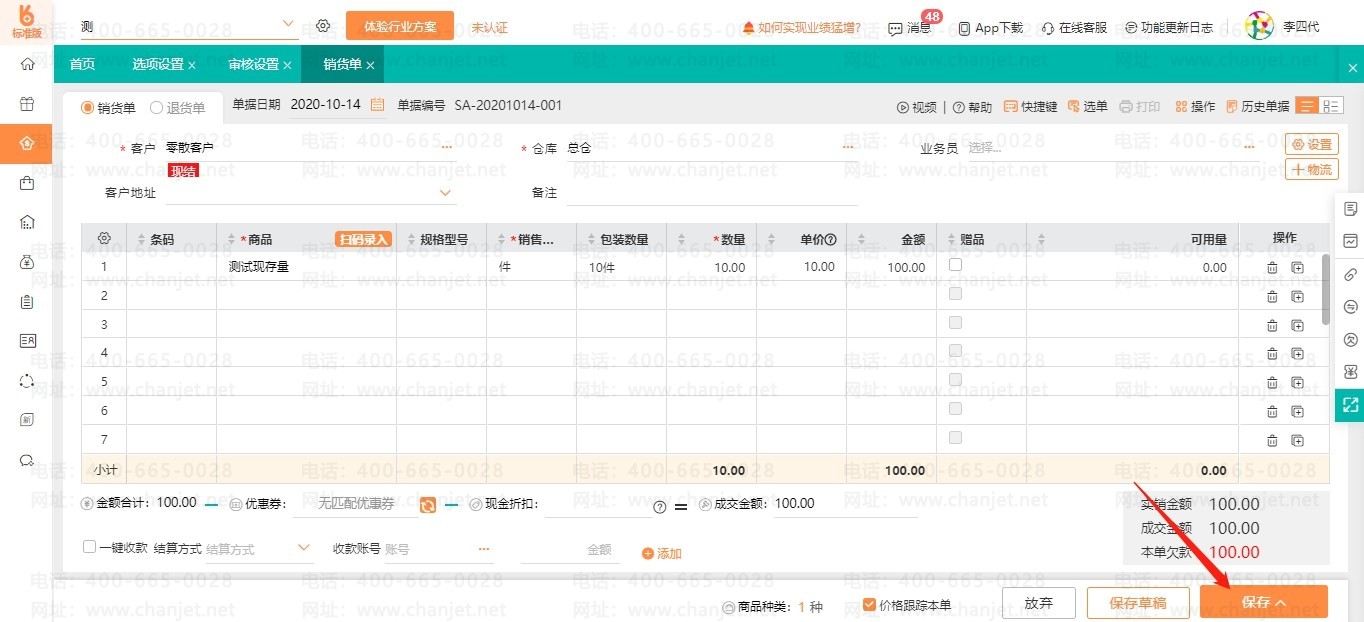The height and width of the screenshot is (622, 1364).
Task: Click the 视频 video help icon
Action: coord(903,107)
